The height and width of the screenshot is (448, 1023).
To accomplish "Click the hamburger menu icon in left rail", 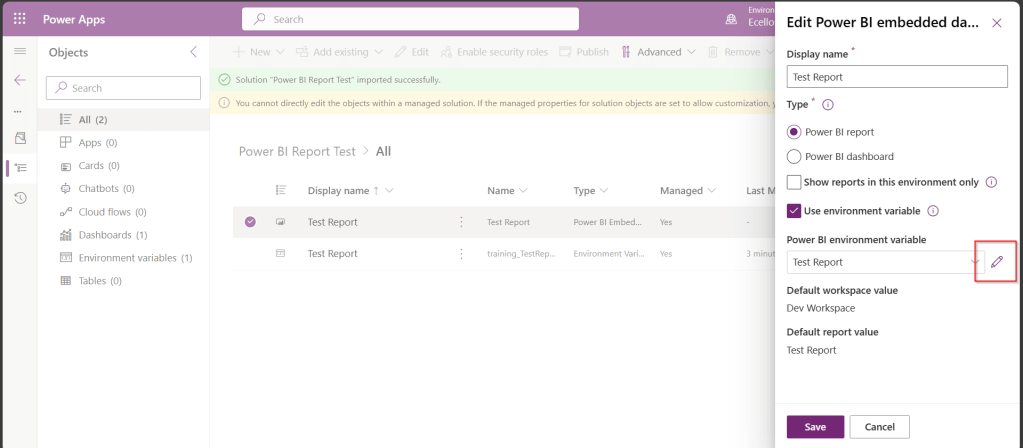I will coord(19,51).
